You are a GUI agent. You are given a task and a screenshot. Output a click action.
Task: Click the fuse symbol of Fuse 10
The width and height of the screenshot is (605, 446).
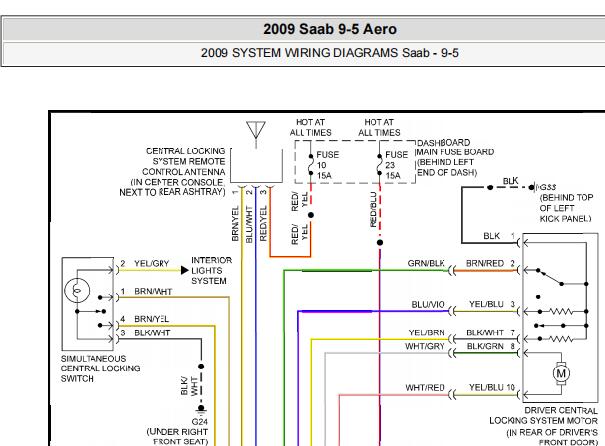pyautogui.click(x=311, y=165)
